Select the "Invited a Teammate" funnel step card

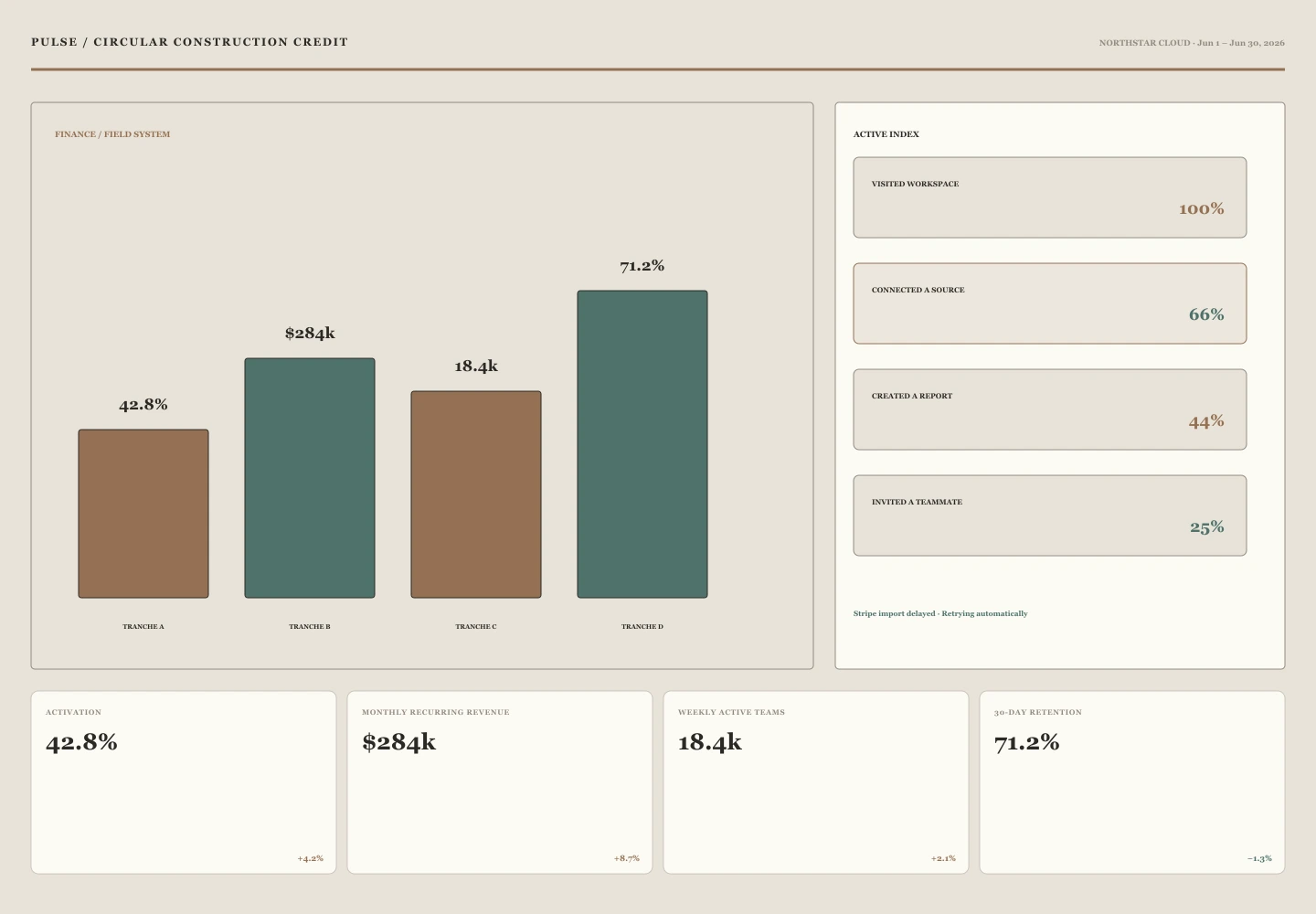coord(1050,515)
